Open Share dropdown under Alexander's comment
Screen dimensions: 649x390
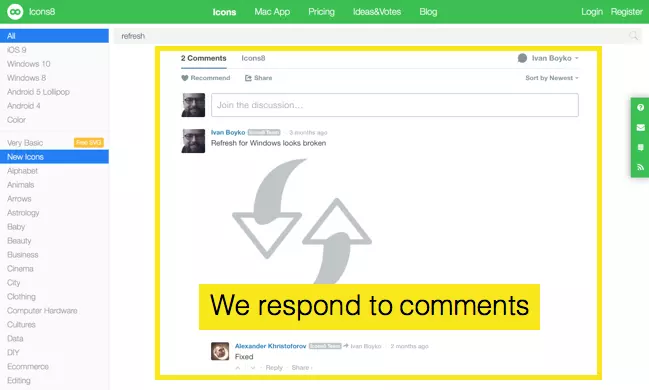(302, 368)
